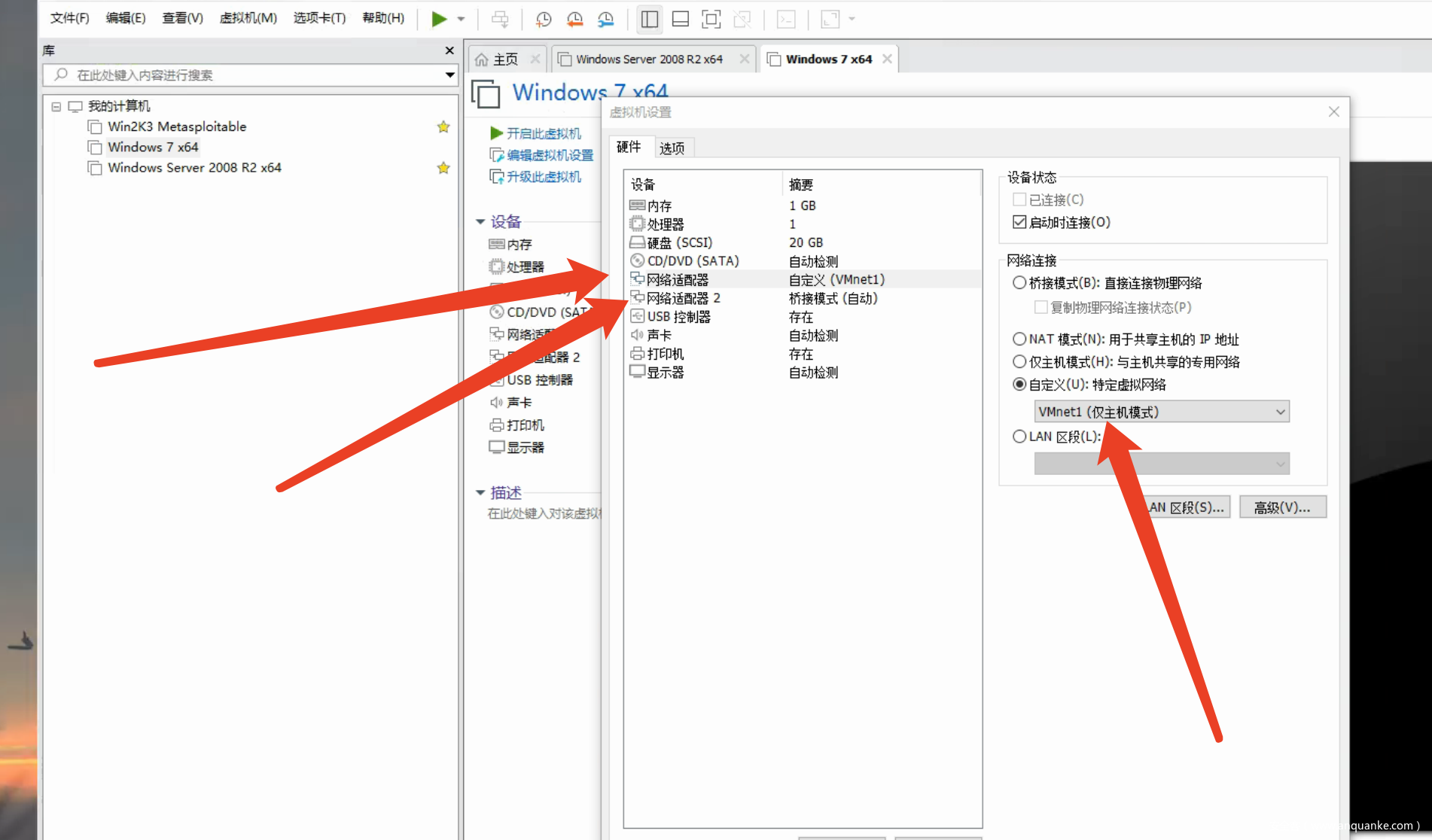Toggle the library sidebar view icon
Viewport: 1432px width, 840px height.
pos(649,19)
